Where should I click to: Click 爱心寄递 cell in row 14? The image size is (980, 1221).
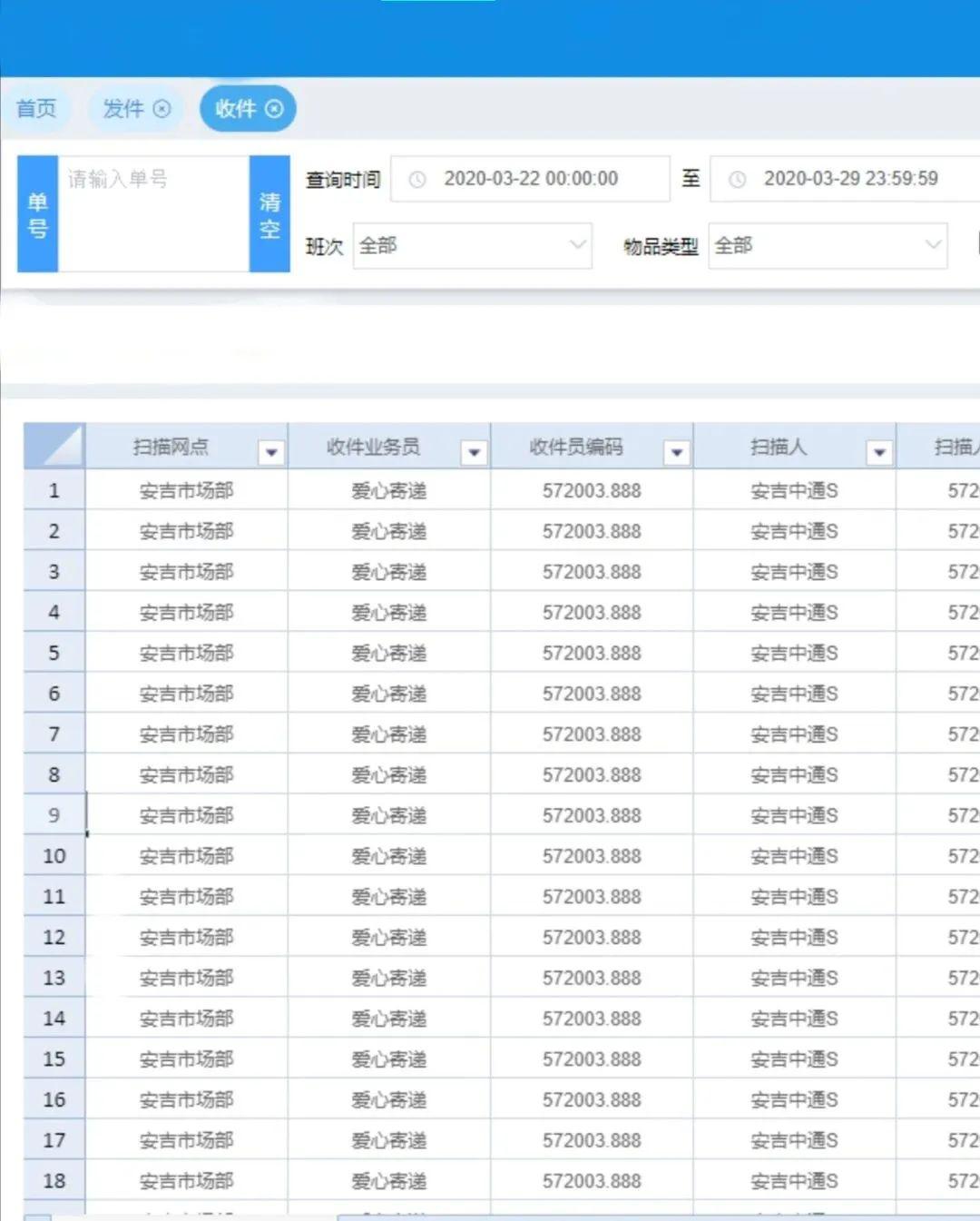[389, 1018]
